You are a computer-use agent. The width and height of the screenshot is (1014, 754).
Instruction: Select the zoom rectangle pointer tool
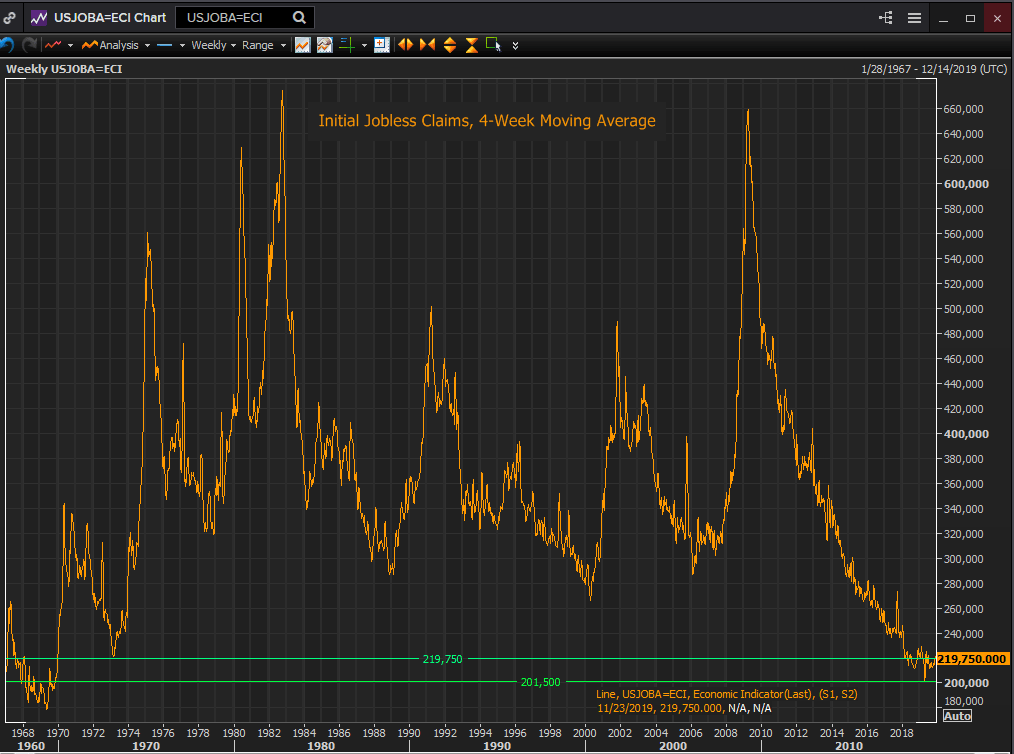493,45
